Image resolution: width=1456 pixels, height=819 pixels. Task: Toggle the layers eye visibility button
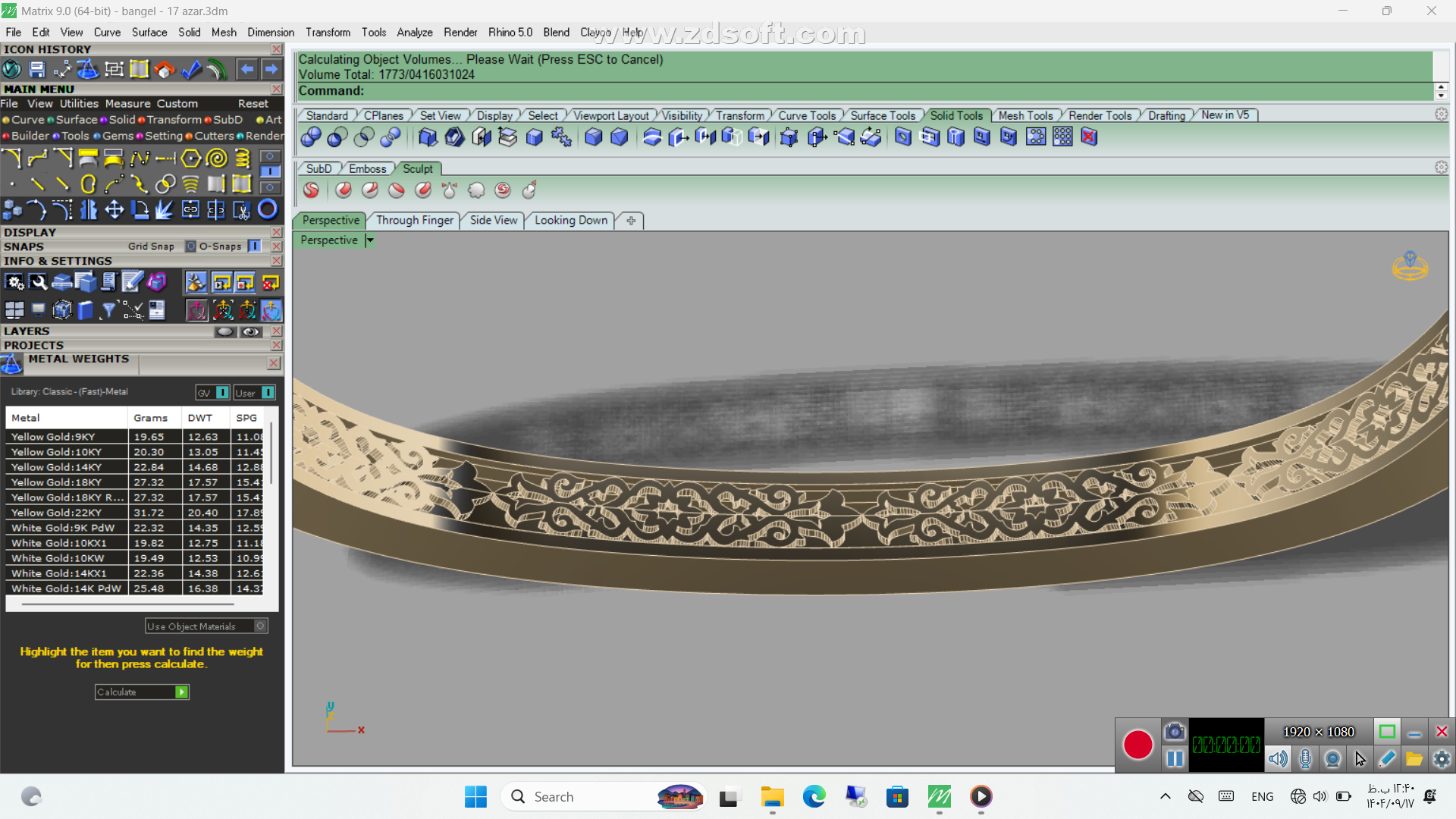pyautogui.click(x=251, y=332)
